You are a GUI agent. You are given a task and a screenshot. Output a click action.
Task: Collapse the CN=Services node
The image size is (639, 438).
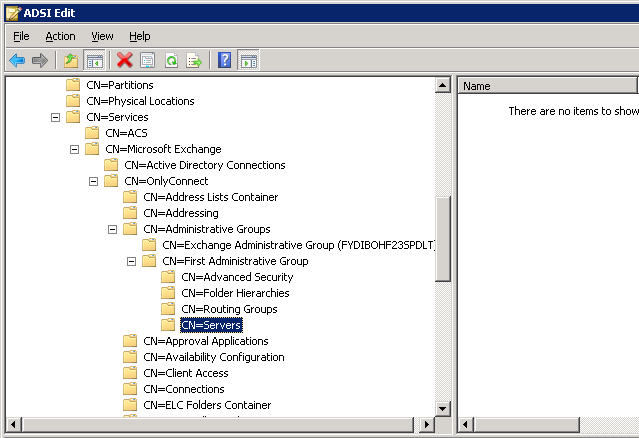click(55, 117)
